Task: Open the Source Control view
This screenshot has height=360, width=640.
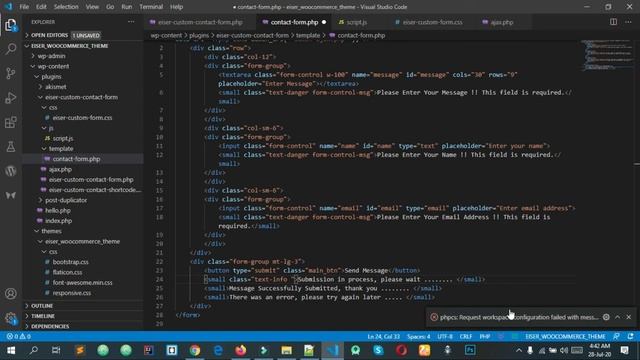Action: [x=11, y=73]
